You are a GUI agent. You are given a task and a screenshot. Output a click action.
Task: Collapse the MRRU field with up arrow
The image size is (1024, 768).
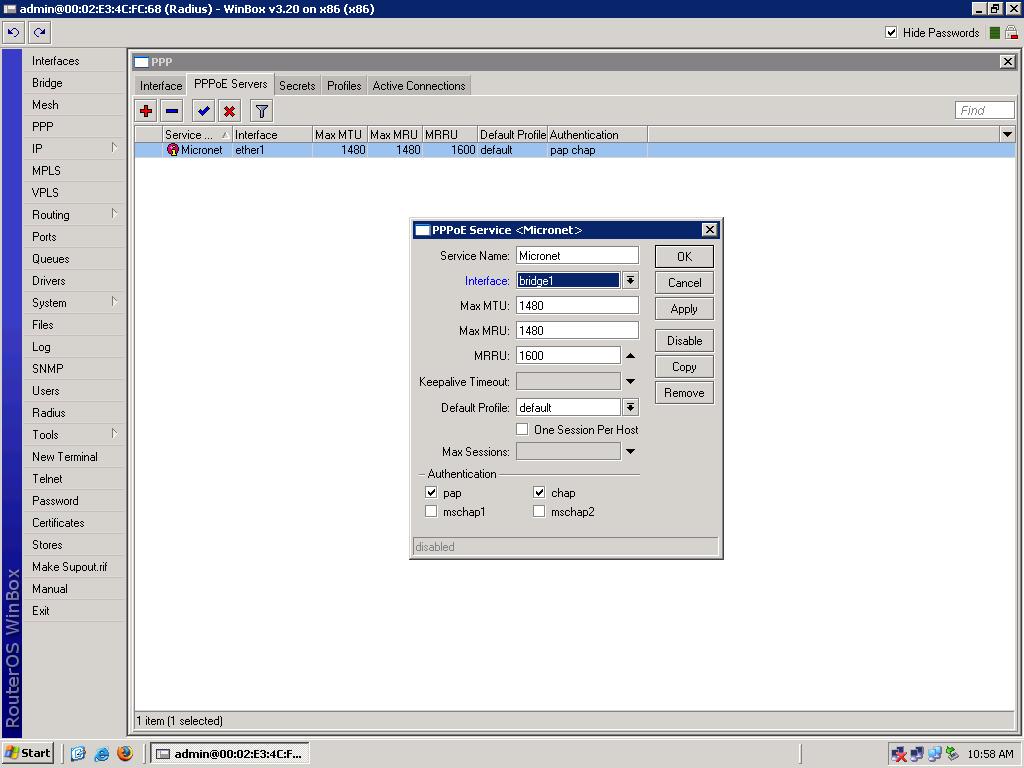pyautogui.click(x=630, y=355)
